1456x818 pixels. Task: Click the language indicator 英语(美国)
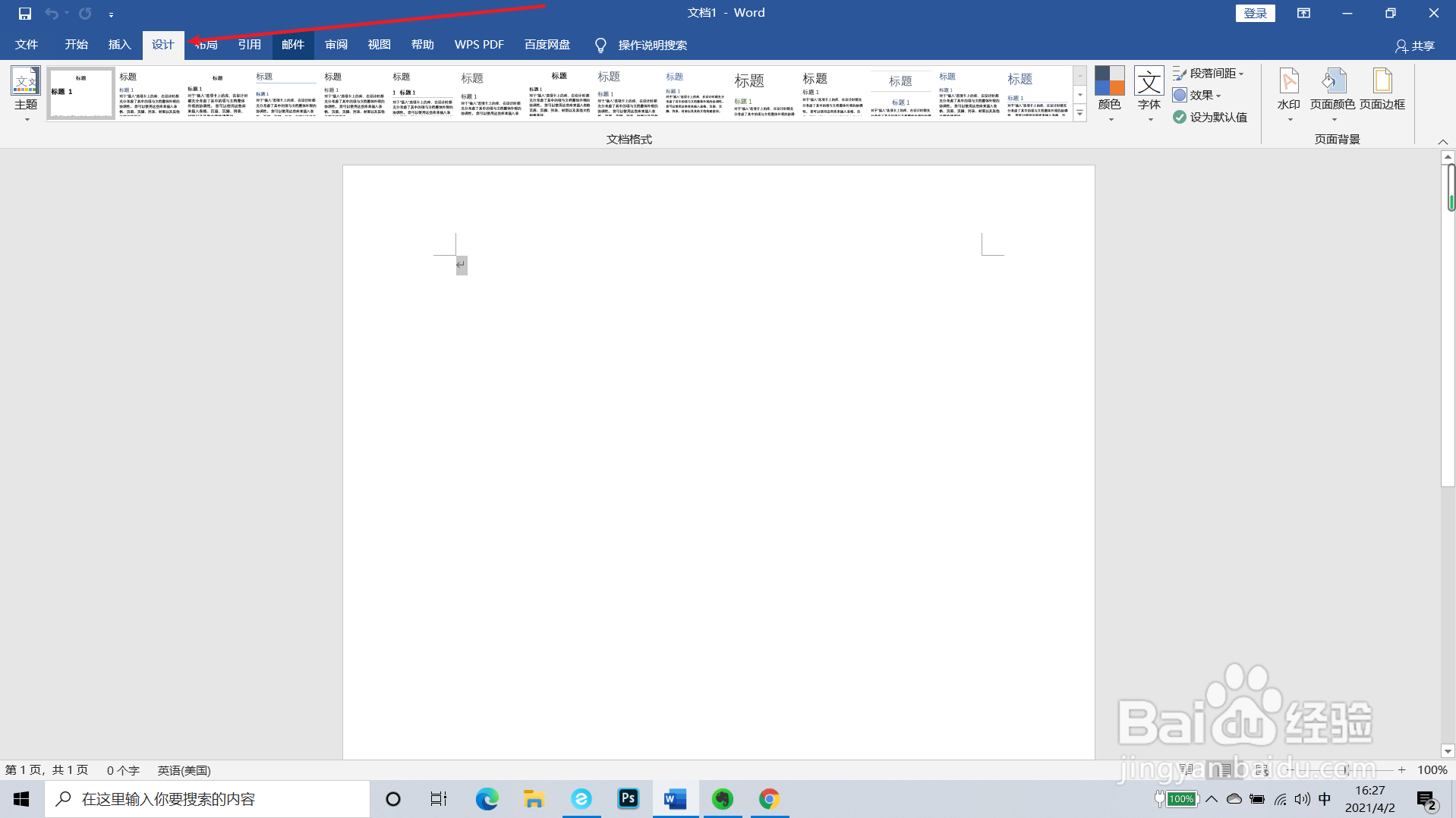click(x=184, y=770)
